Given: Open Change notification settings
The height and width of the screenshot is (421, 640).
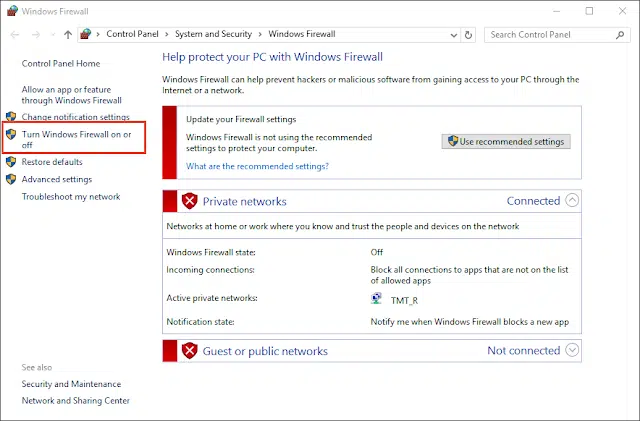Looking at the screenshot, I should point(76,117).
